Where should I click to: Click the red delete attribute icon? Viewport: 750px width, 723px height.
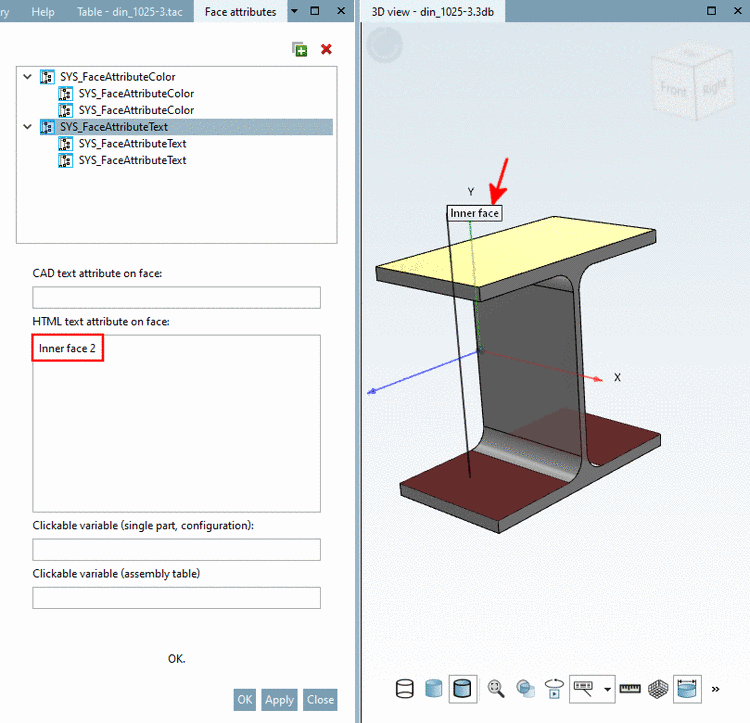[326, 49]
